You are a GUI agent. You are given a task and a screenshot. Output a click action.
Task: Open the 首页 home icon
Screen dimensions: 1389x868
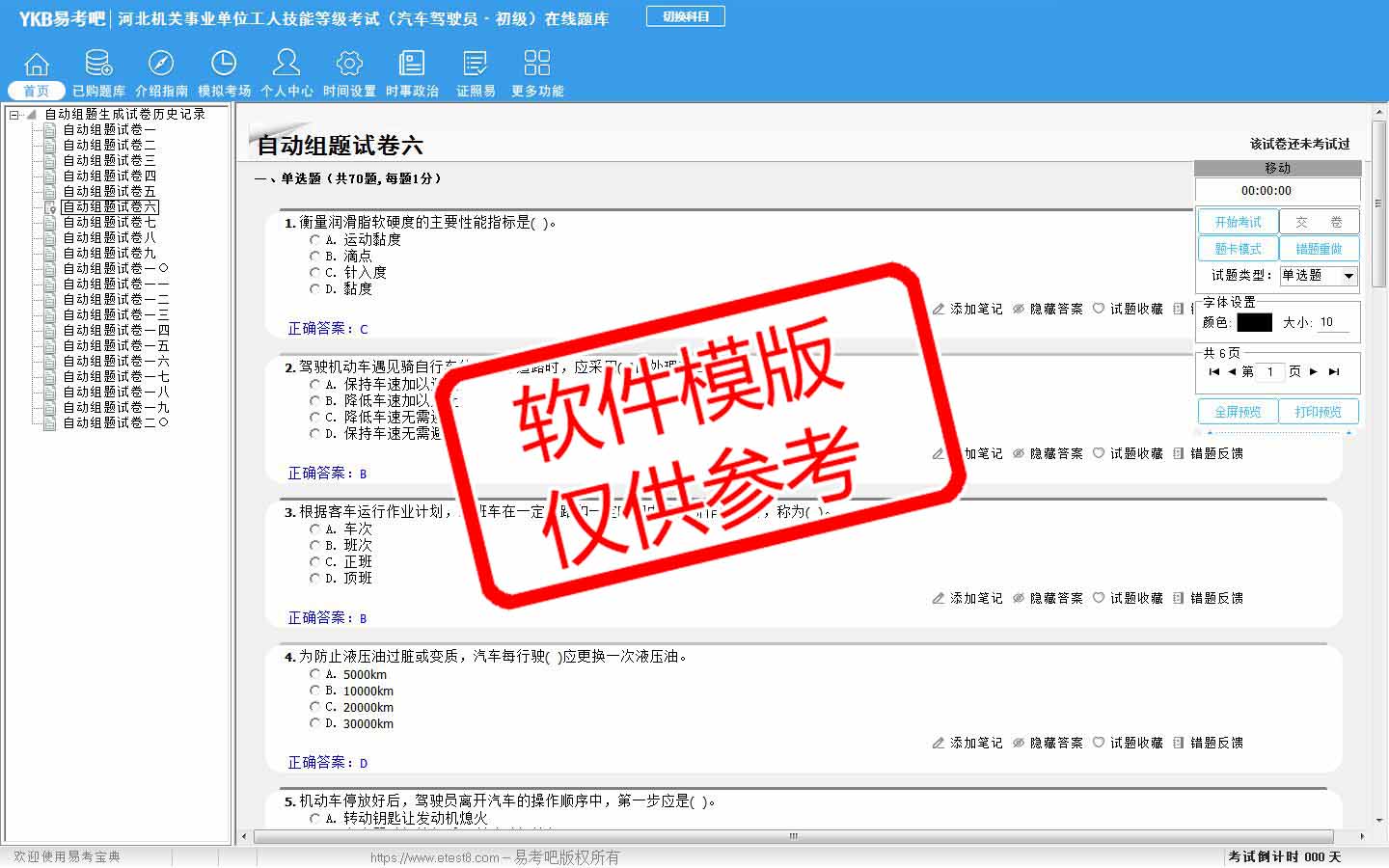36,64
